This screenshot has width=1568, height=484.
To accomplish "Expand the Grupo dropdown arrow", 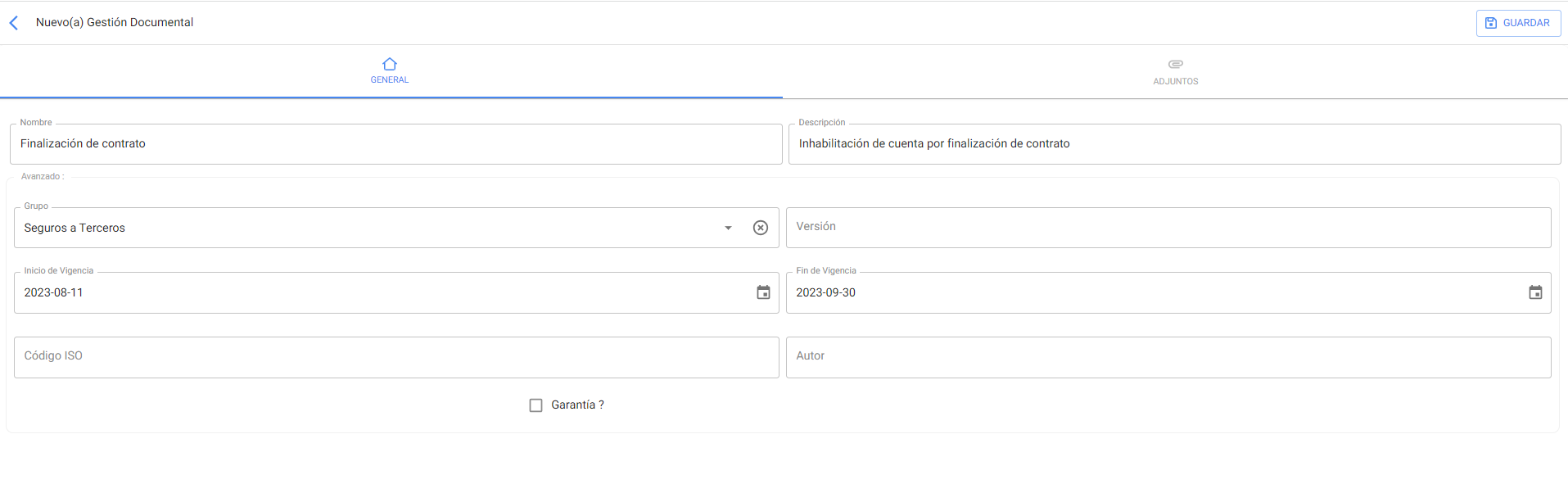I will pos(728,228).
